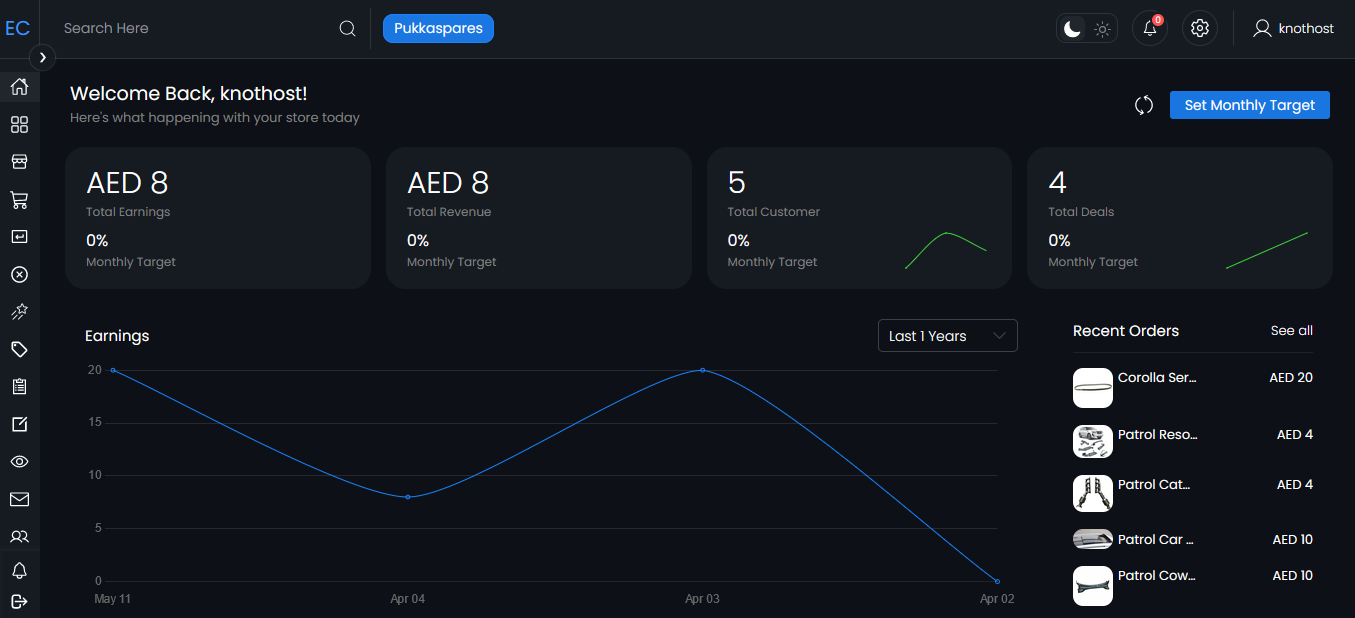This screenshot has height=618, width=1355.
Task: Open the shopping cart icon in sidebar
Action: [19, 200]
